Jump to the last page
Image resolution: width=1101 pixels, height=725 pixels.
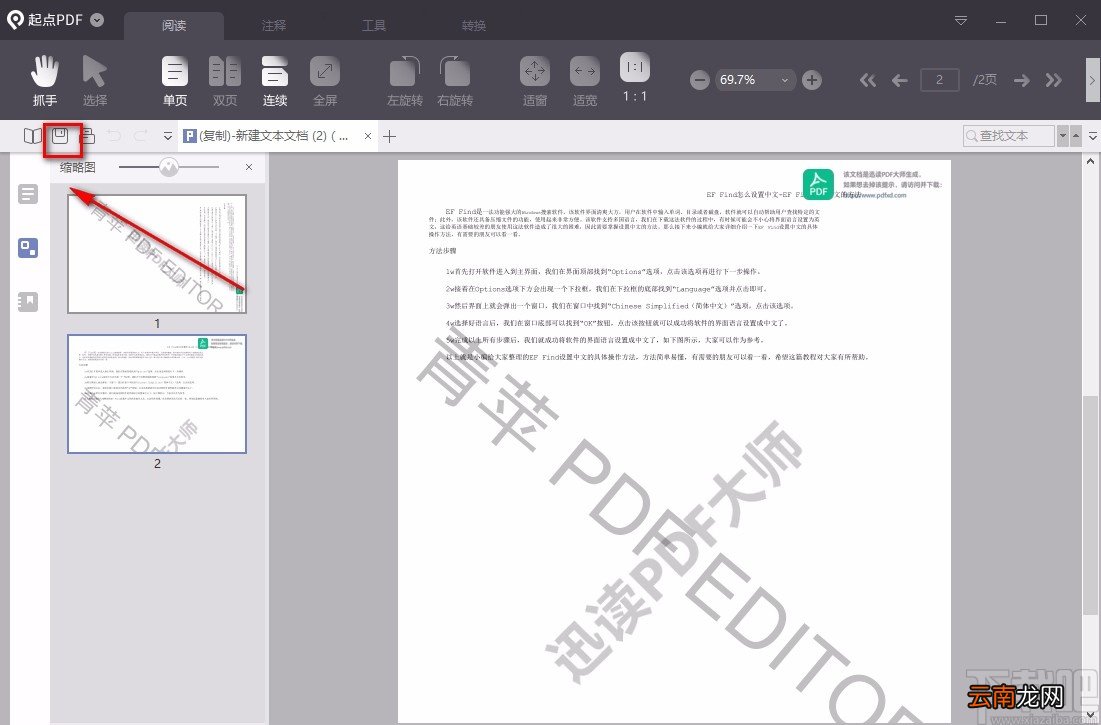click(x=1053, y=80)
